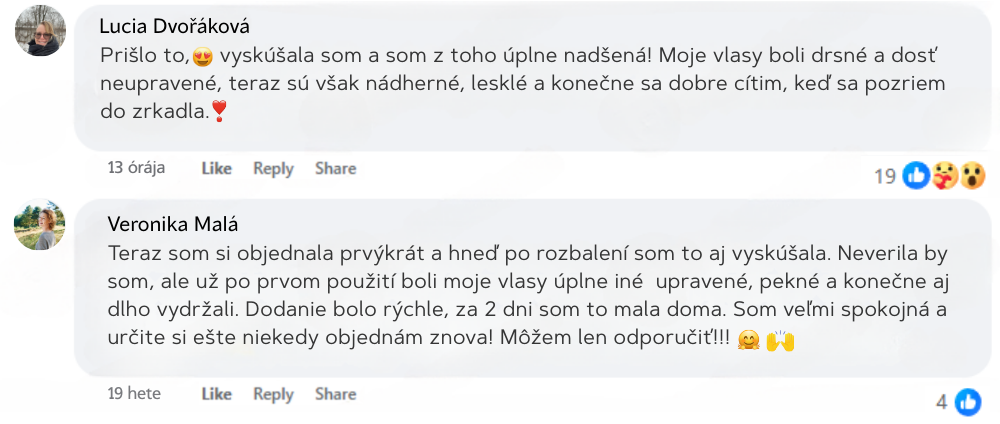Image resolution: width=1000 pixels, height=424 pixels.
Task: Click the wow face reaction on Lucia's comment
Action: (971, 176)
